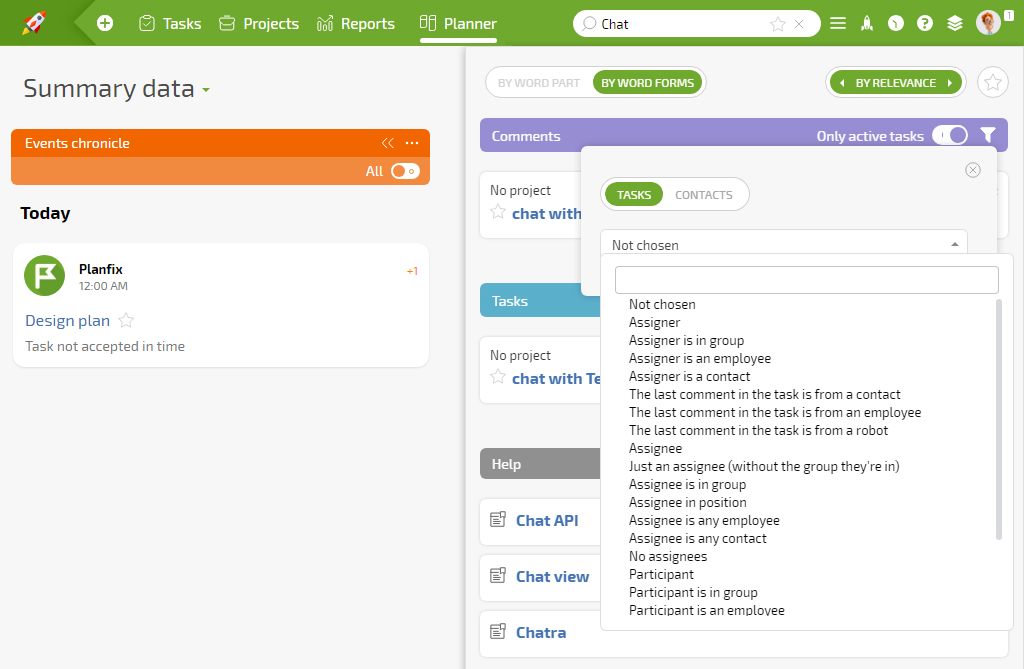Viewport: 1024px width, 669px height.
Task: Open the user avatar profile menu
Action: point(988,23)
